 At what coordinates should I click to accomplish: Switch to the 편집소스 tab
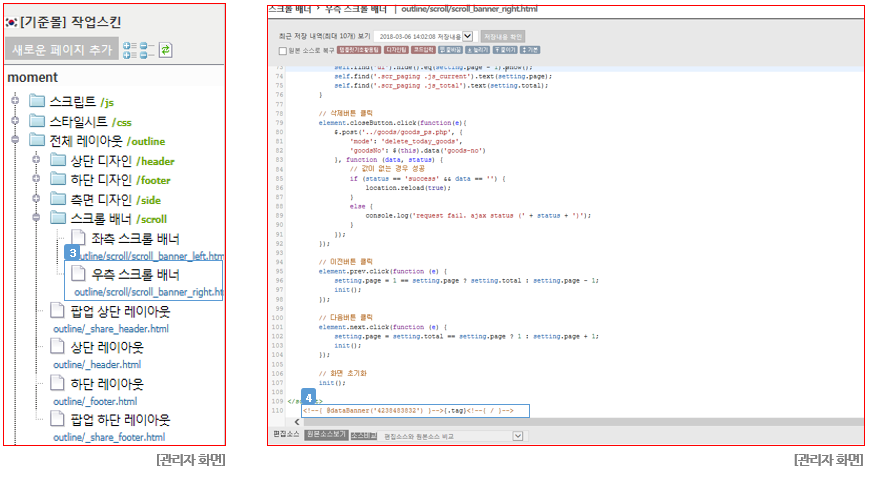coord(286,434)
